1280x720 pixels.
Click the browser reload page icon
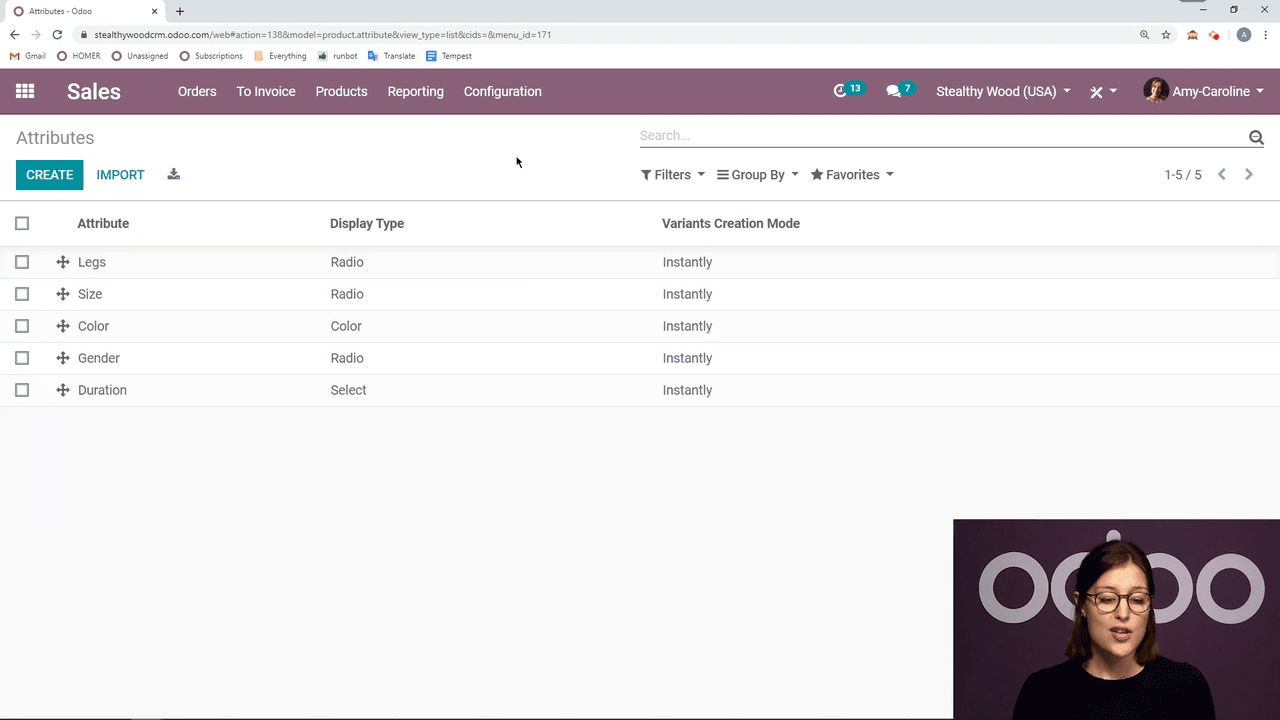pyautogui.click(x=57, y=35)
